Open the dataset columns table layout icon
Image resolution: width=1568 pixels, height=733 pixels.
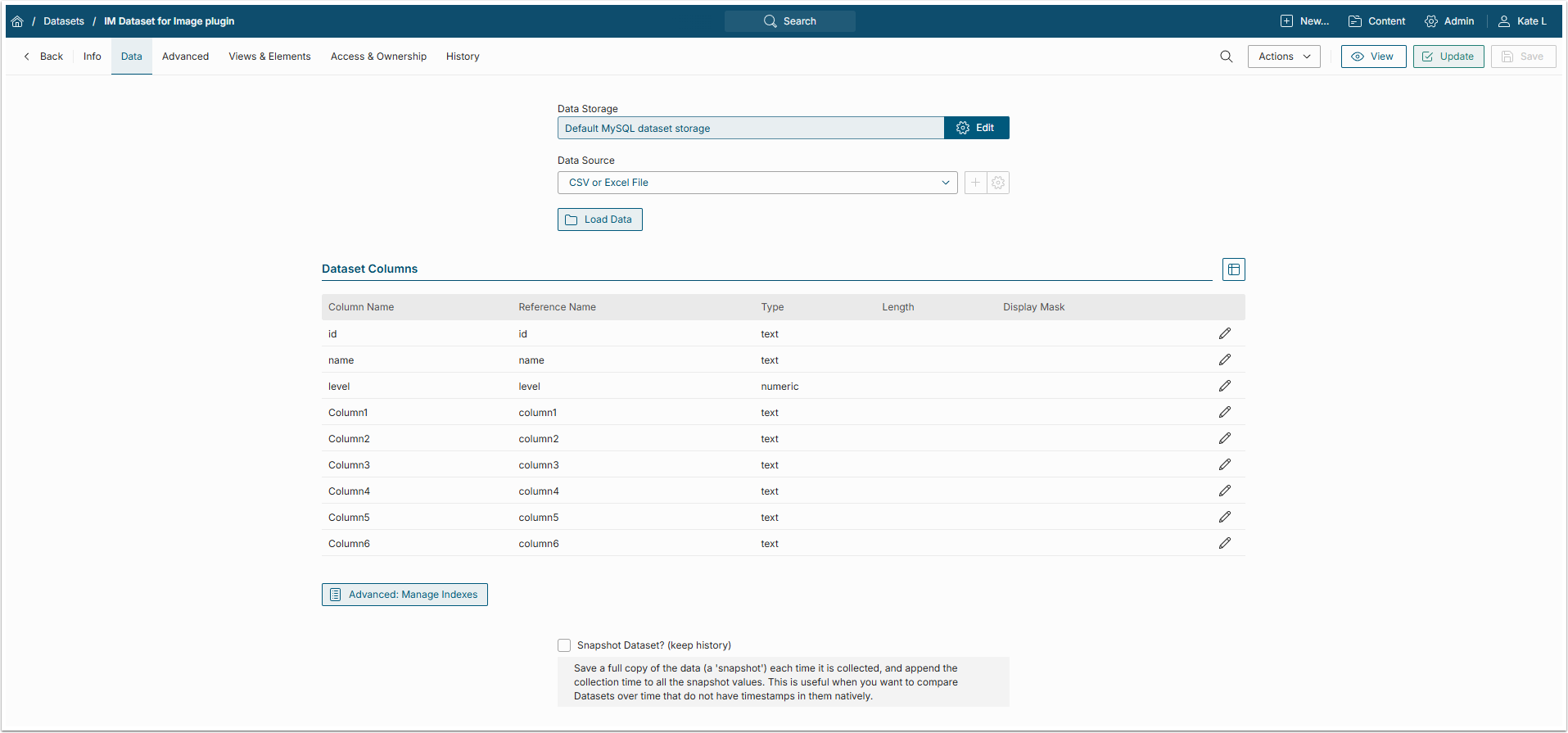click(x=1233, y=269)
